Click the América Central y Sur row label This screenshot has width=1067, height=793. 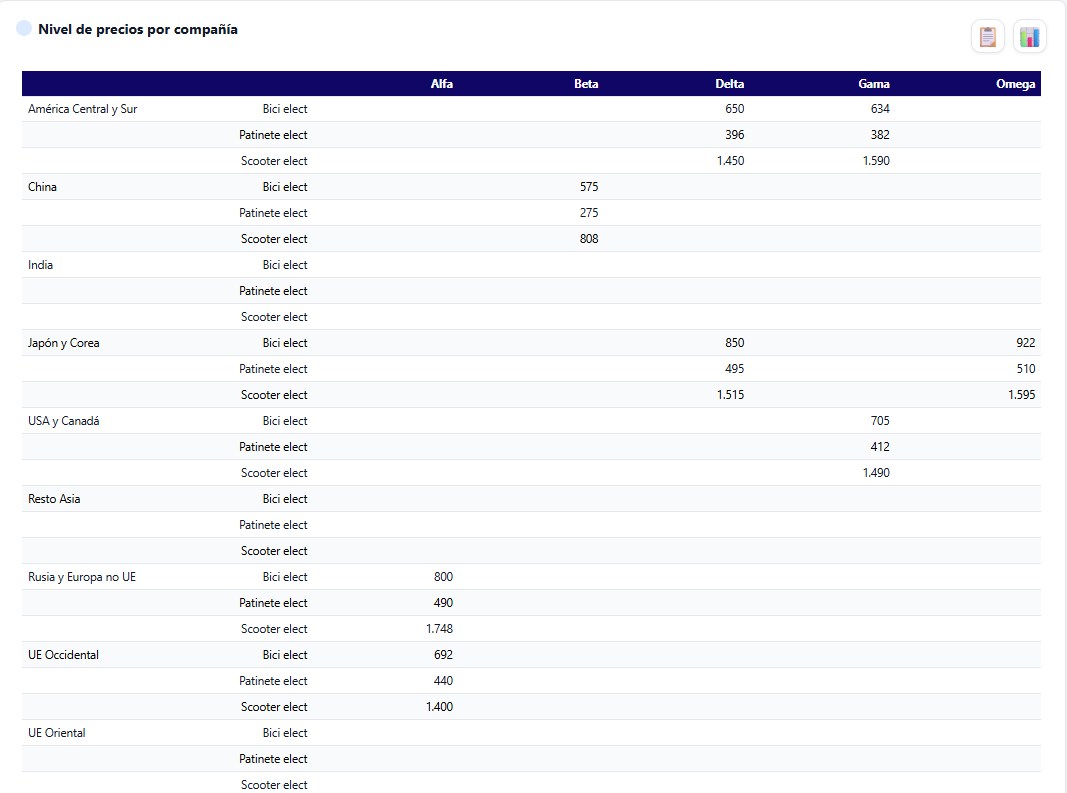82,109
